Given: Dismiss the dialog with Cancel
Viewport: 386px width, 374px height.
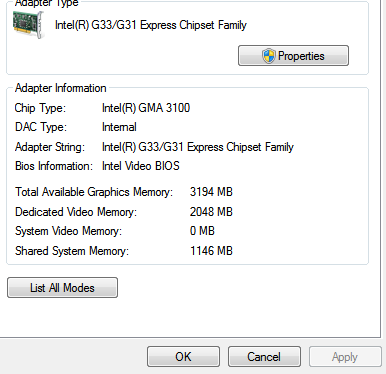Looking at the screenshot, I should coord(264,357).
